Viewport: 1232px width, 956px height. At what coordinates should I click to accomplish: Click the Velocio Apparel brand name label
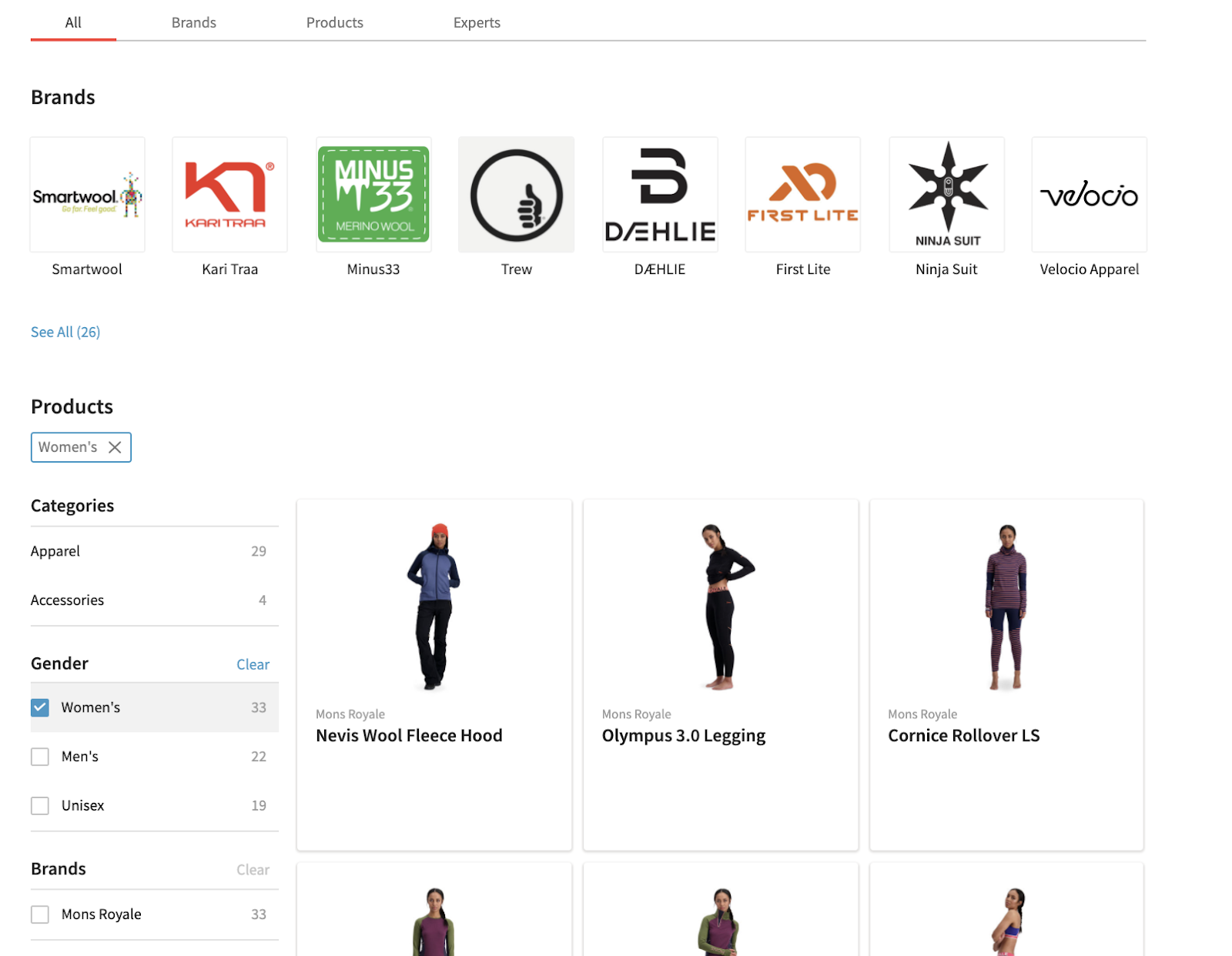[1089, 269]
